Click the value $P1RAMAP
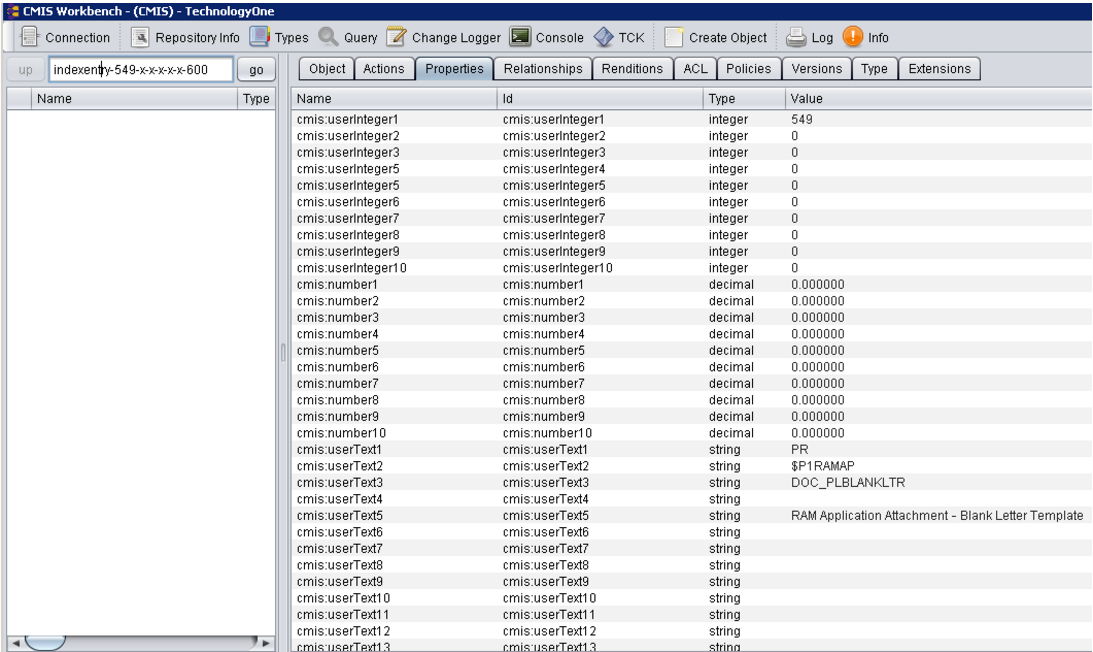Image resolution: width=1093 pixels, height=652 pixels. click(823, 466)
